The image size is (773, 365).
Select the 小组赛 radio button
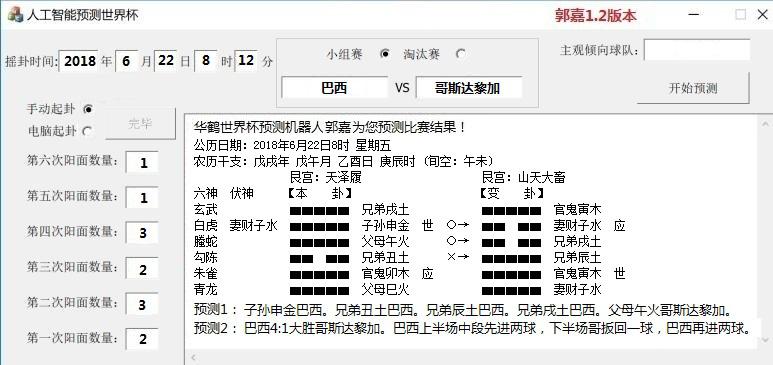(x=386, y=54)
